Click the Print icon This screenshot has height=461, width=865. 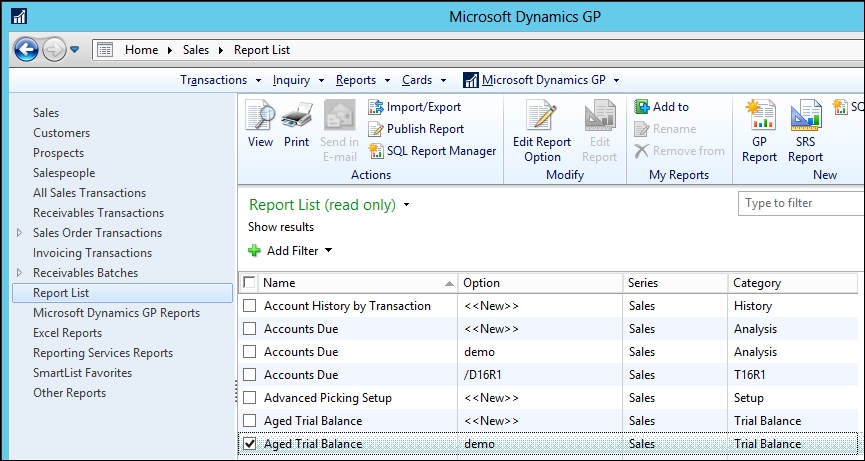[297, 125]
